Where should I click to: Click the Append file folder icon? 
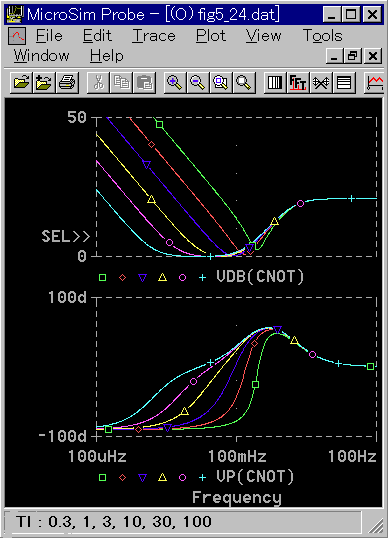pos(44,82)
